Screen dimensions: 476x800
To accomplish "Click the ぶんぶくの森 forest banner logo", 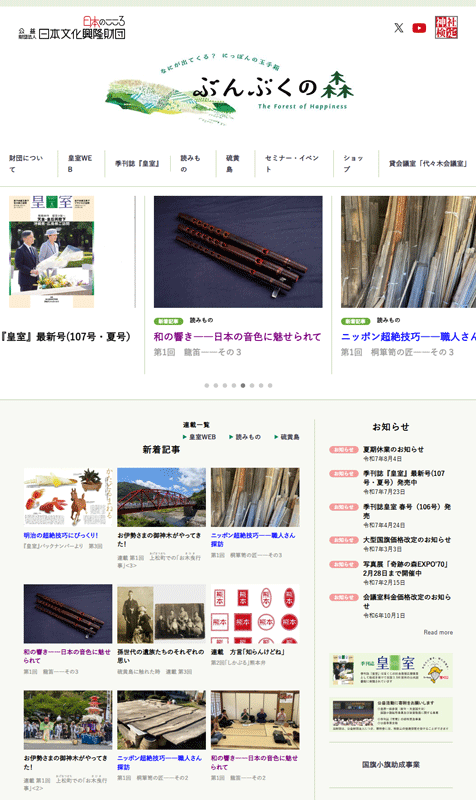I will point(230,89).
